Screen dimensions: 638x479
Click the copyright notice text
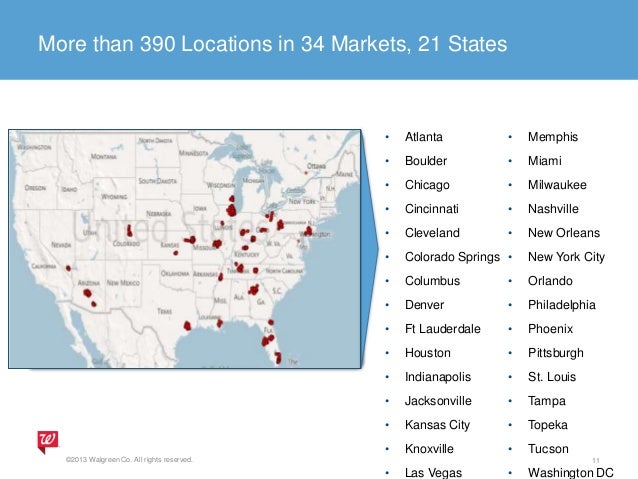tap(129, 459)
